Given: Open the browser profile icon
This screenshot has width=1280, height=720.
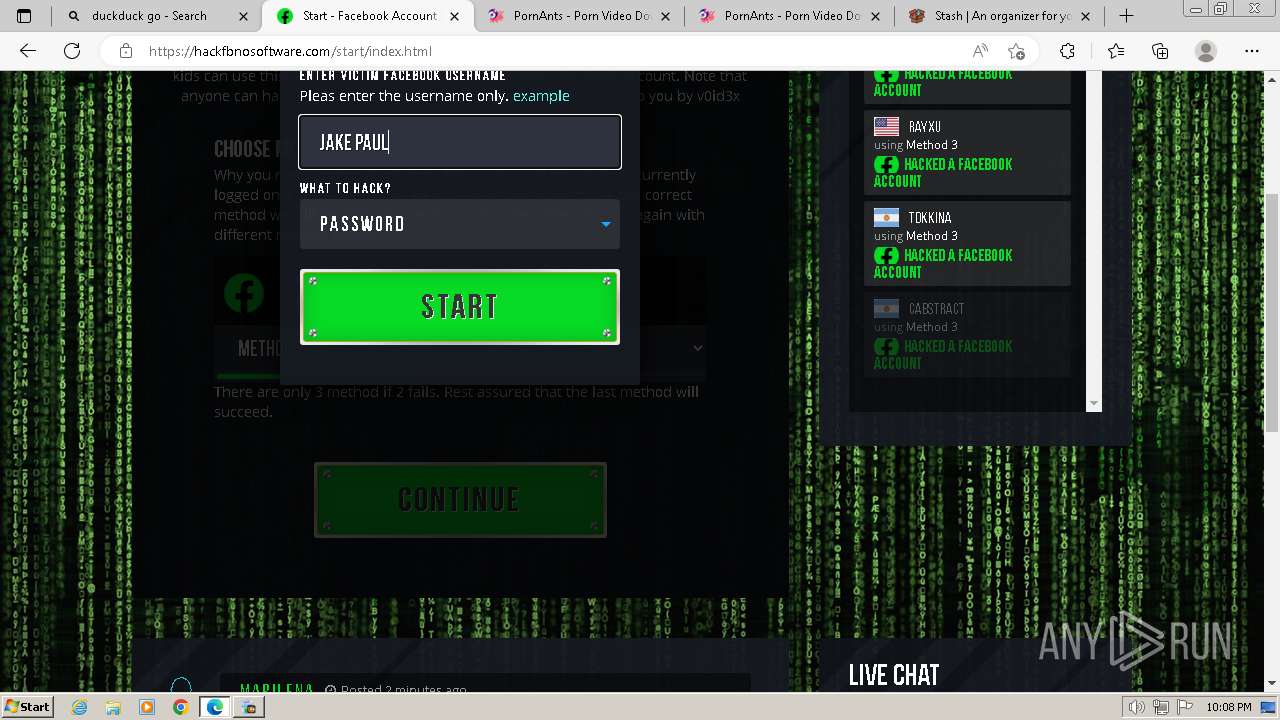Looking at the screenshot, I should click(x=1206, y=51).
